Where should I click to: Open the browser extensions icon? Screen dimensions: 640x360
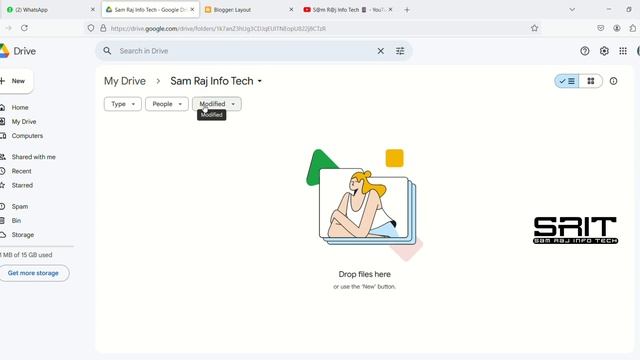(x=633, y=28)
